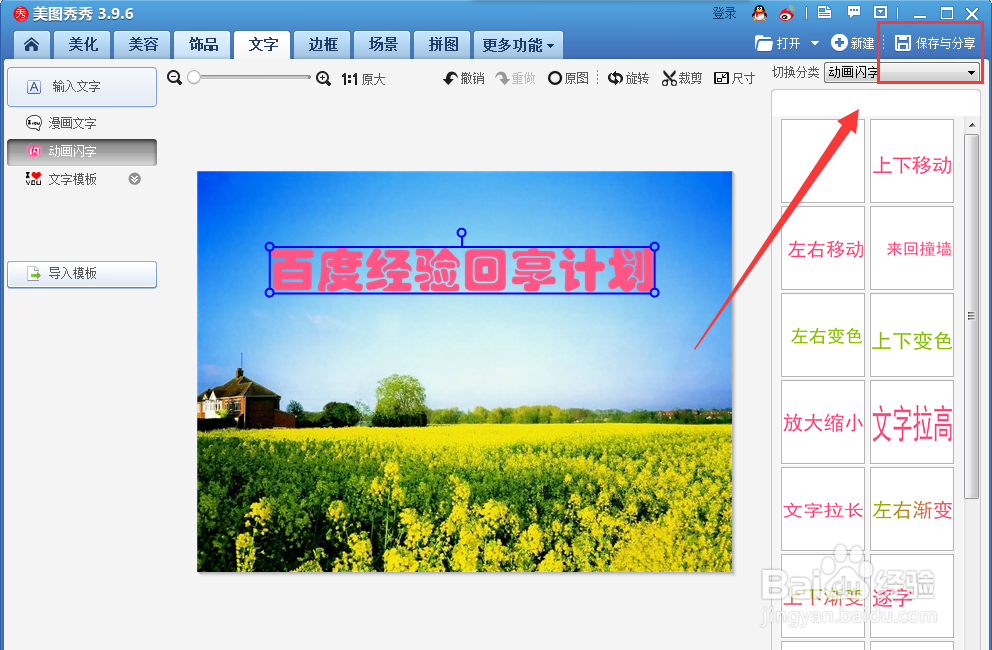
Task: Create a new canvas with 新建
Action: pos(853,43)
